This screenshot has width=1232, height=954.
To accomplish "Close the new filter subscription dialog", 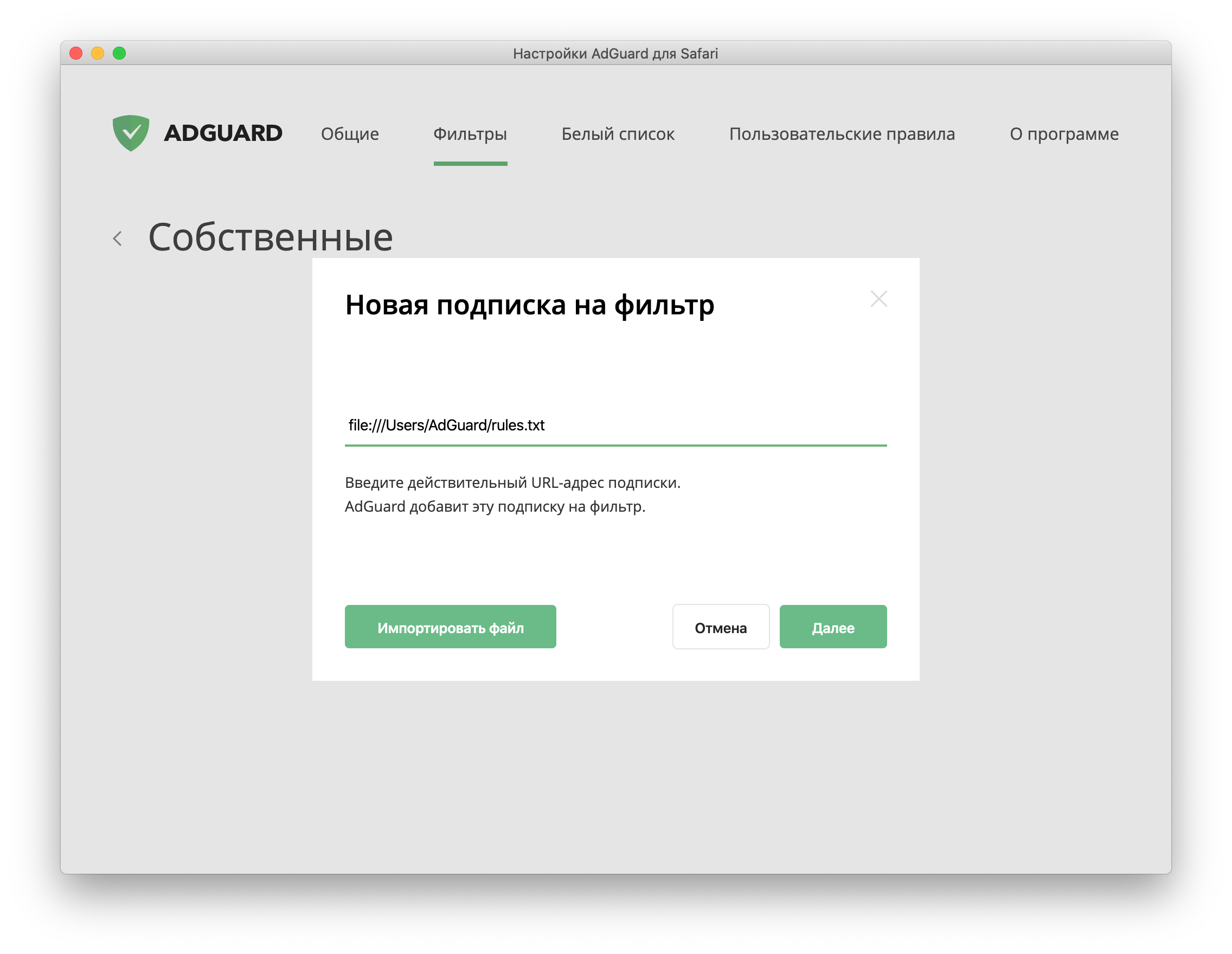I will pos(878,299).
